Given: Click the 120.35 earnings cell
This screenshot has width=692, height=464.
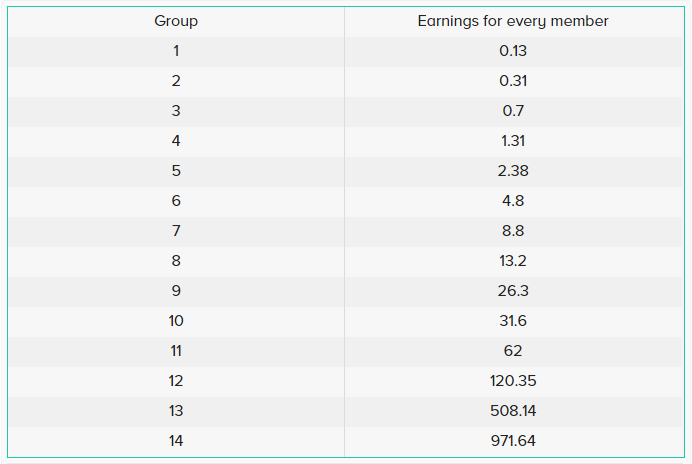Looking at the screenshot, I should point(513,381).
